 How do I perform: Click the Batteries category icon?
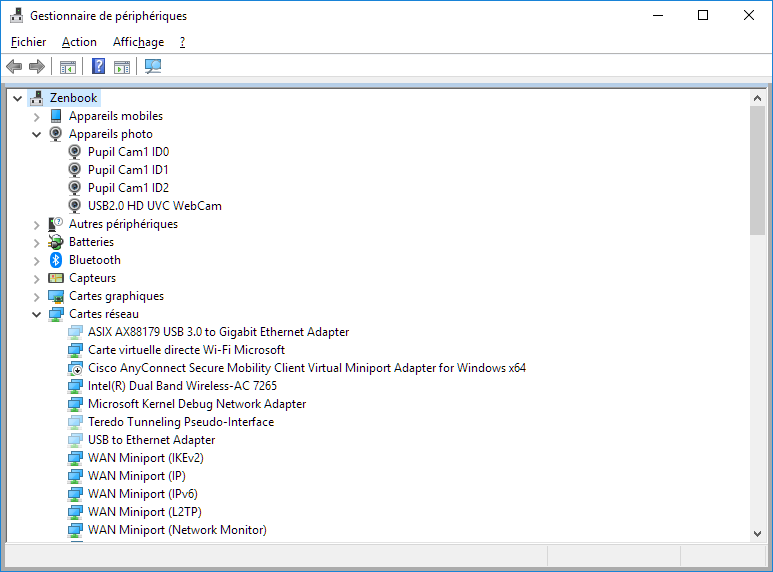[x=56, y=242]
